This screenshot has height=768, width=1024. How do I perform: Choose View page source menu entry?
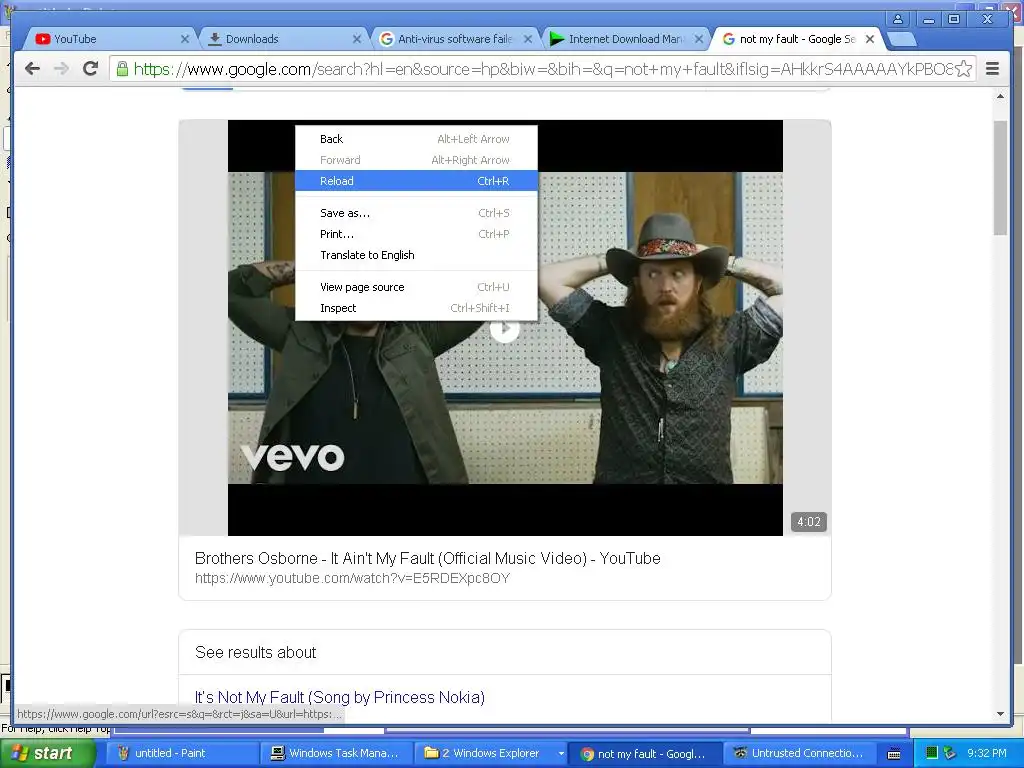(416, 287)
